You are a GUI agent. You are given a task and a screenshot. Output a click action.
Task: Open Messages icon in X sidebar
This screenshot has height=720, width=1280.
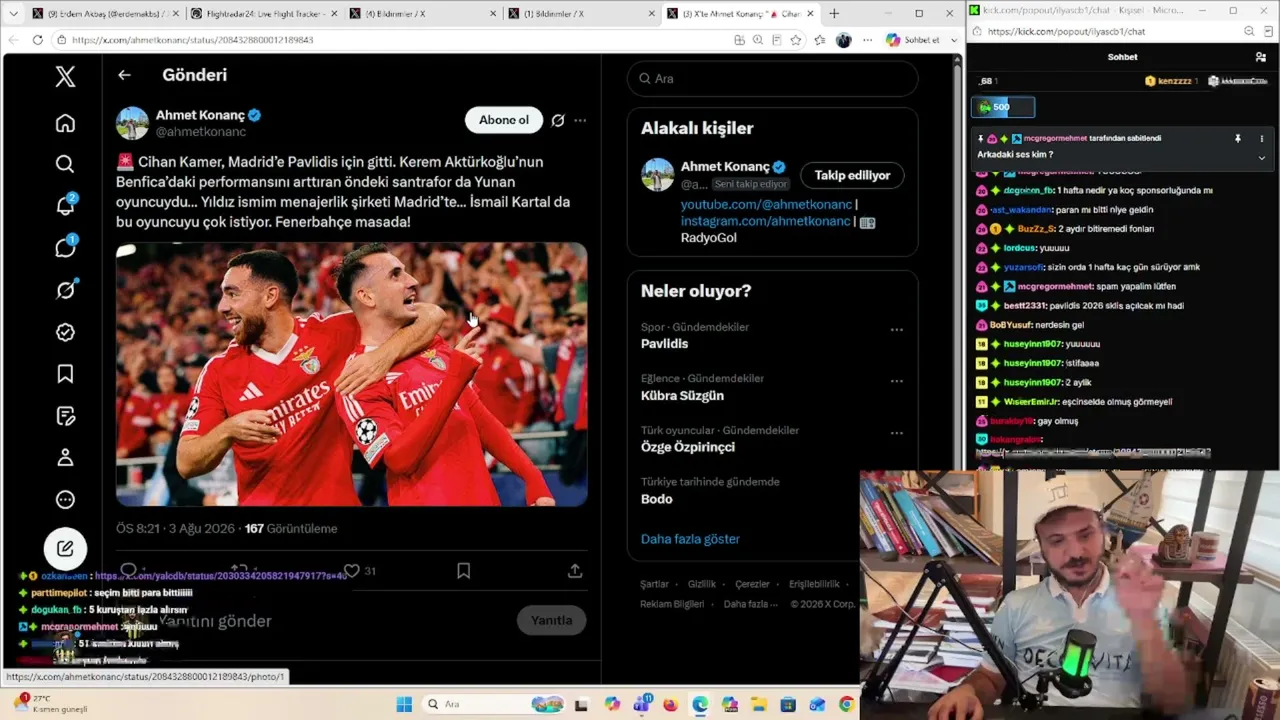coord(65,248)
